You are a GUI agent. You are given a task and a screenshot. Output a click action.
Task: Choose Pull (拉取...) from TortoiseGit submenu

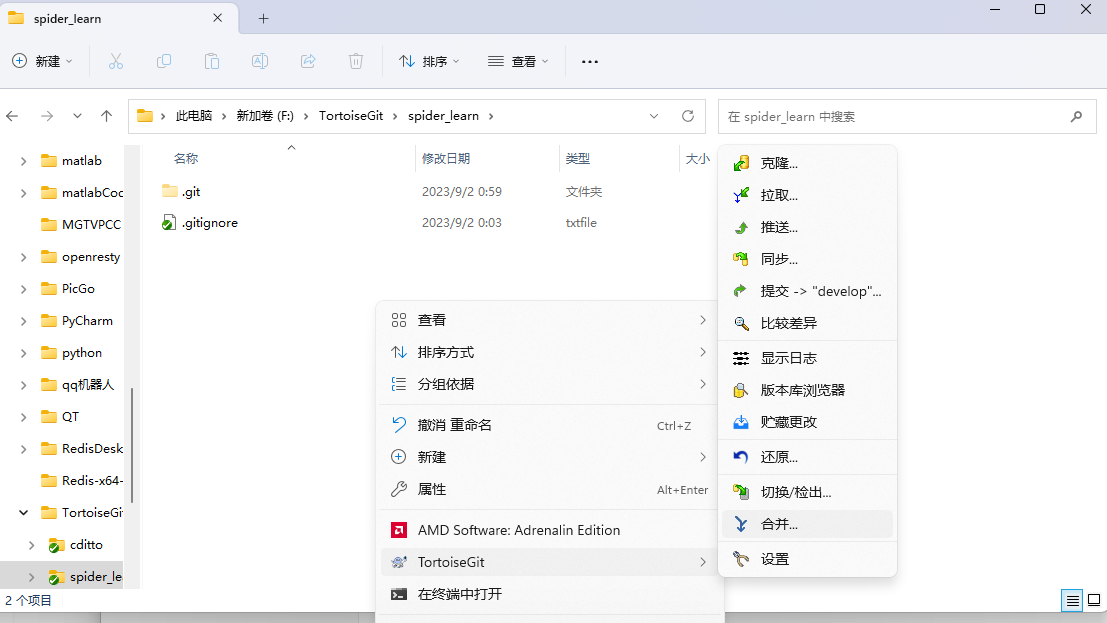[x=807, y=196]
